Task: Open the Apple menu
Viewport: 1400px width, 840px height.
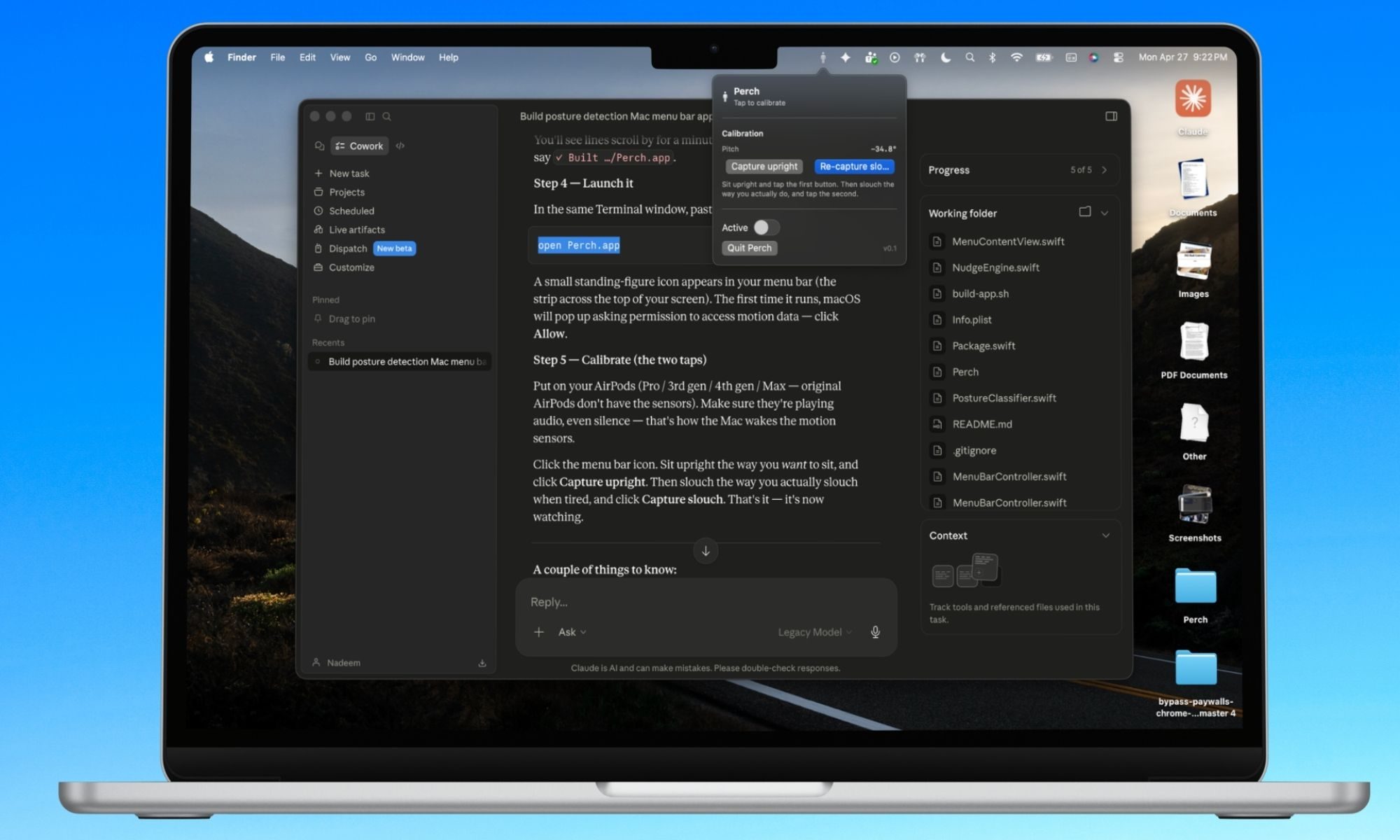Action: click(x=209, y=57)
